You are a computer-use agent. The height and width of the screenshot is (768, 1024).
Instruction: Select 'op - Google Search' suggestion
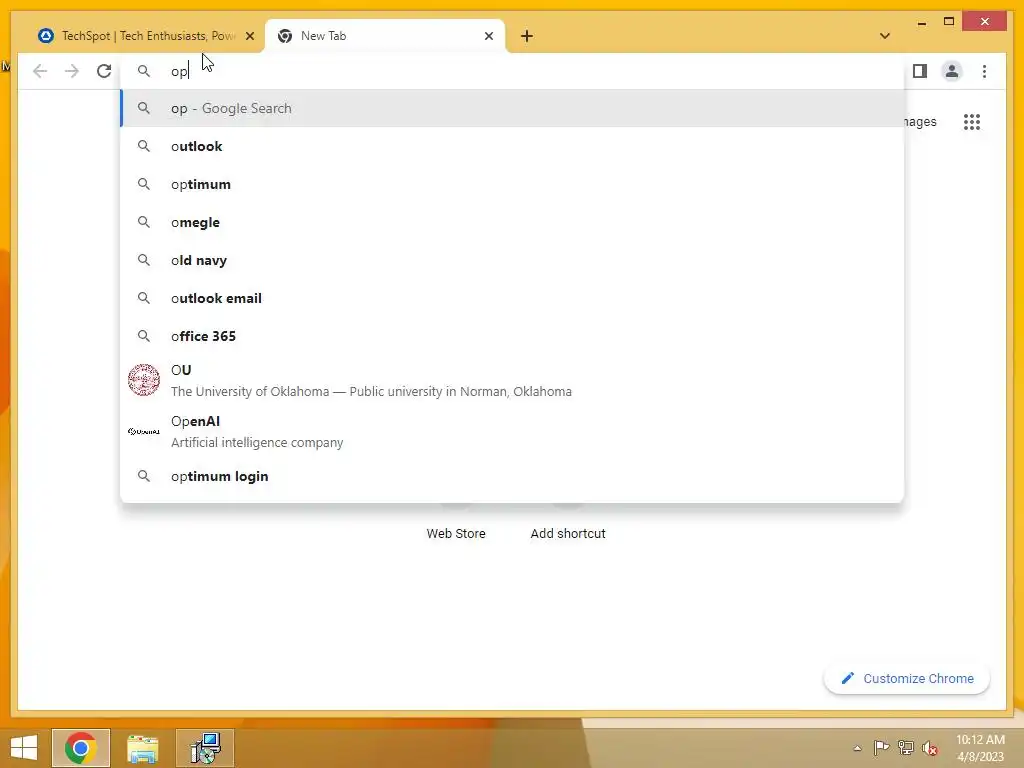point(513,108)
